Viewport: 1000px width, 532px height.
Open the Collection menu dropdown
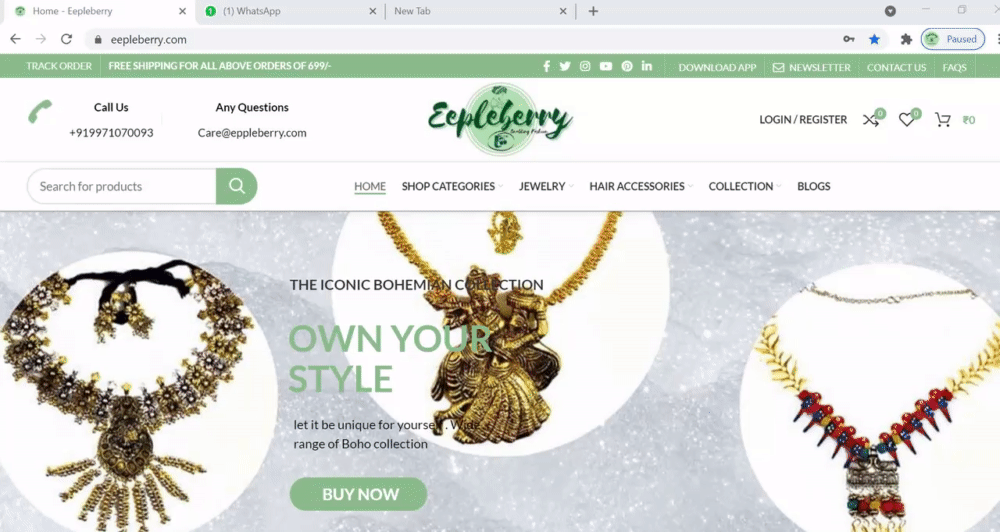click(744, 186)
